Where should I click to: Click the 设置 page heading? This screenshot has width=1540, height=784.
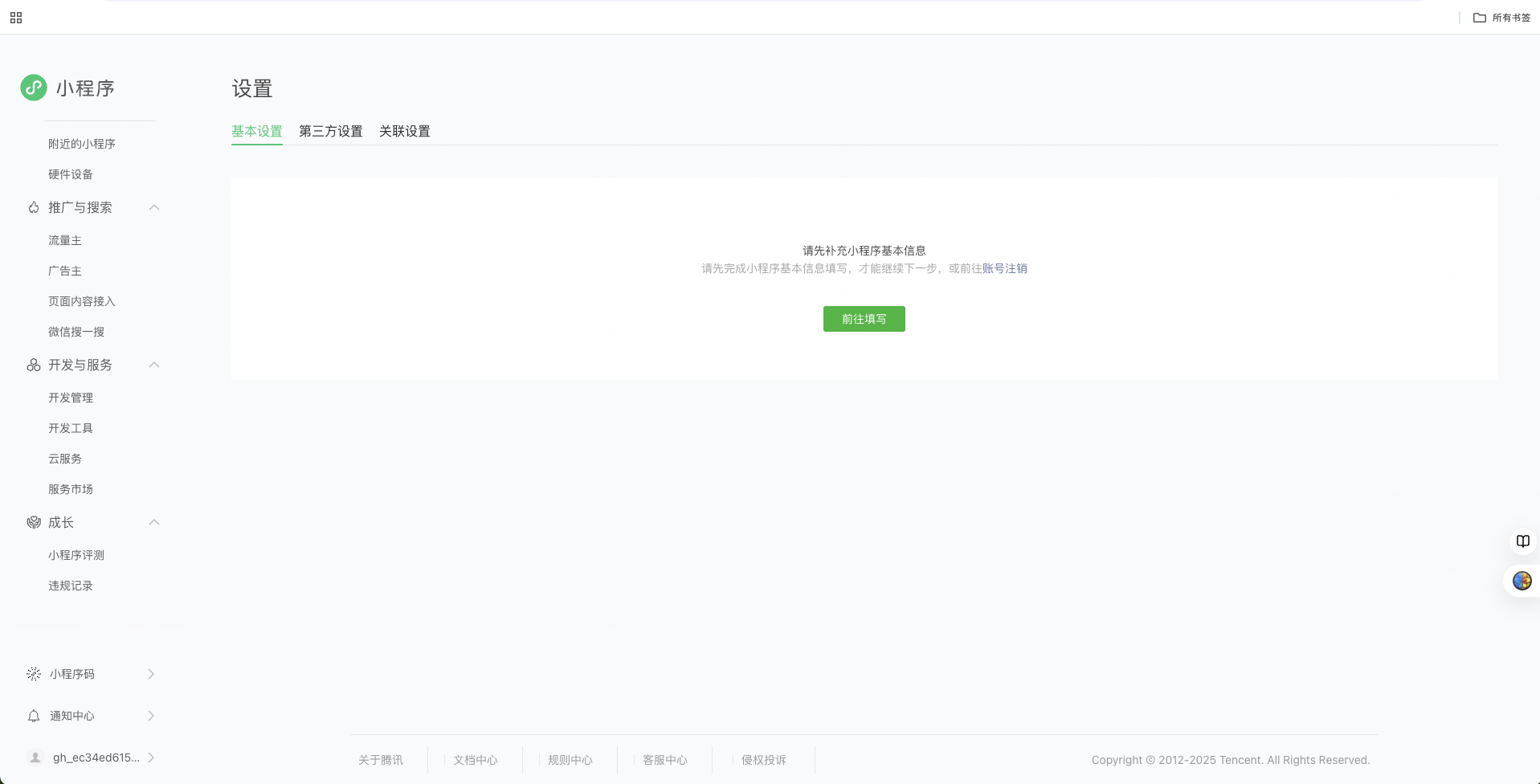(x=252, y=88)
